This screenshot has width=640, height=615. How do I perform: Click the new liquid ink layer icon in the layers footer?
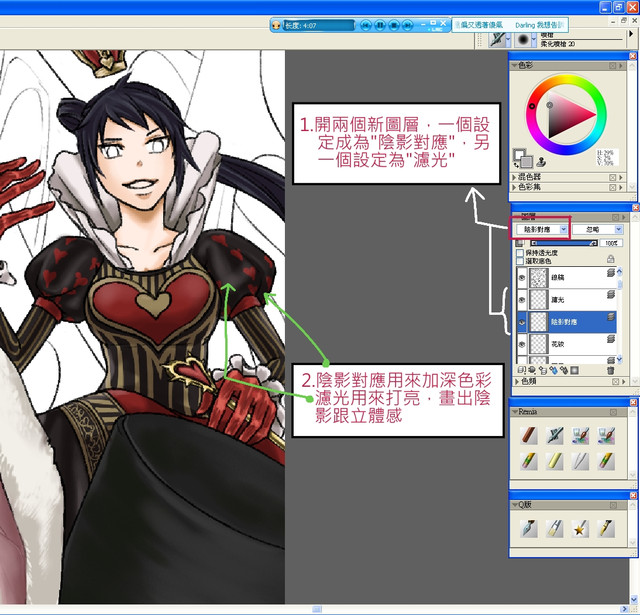564,371
